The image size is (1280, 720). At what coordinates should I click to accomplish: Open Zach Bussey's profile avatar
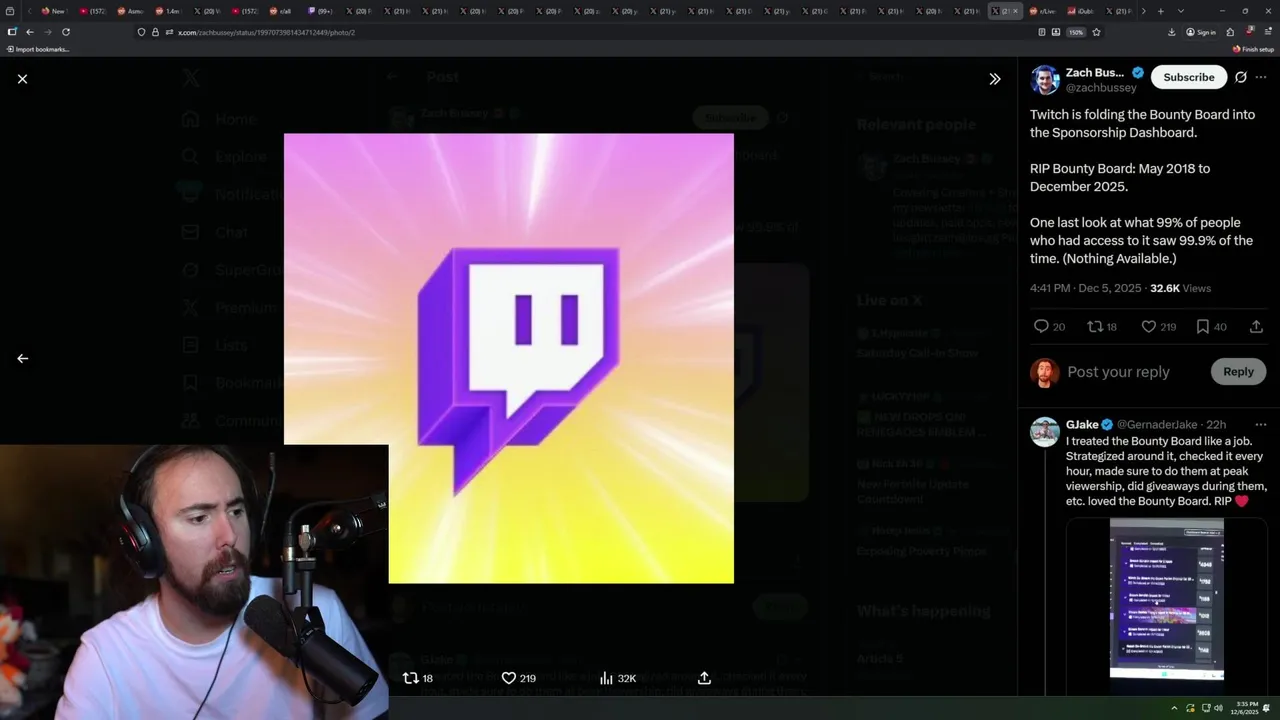click(1045, 80)
